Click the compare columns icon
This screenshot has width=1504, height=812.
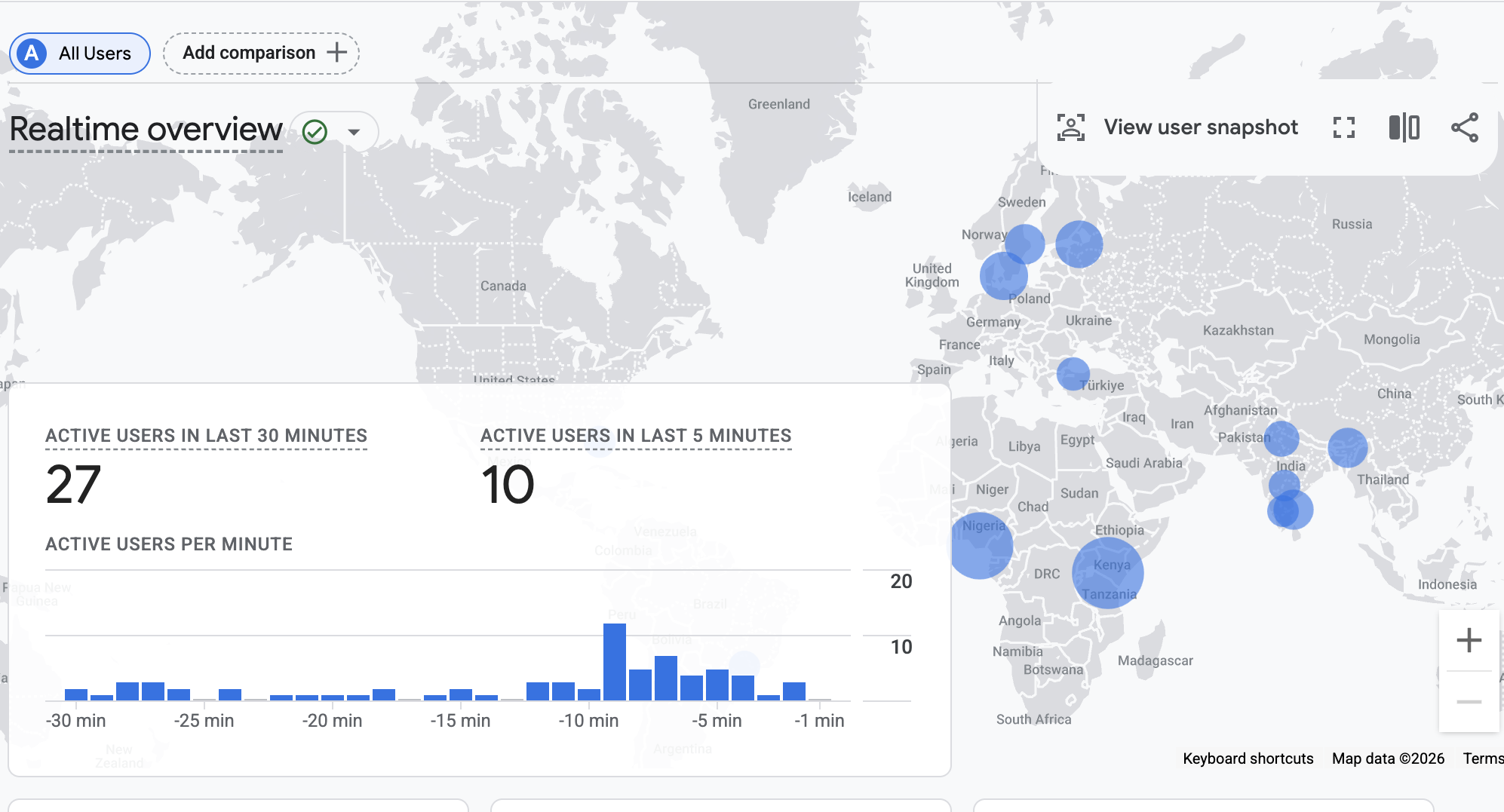point(1404,127)
